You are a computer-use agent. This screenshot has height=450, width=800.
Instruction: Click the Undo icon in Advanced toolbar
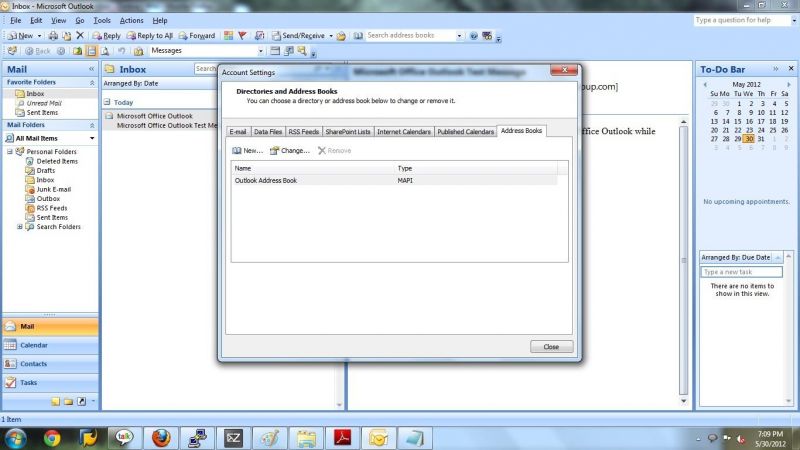tap(121, 51)
